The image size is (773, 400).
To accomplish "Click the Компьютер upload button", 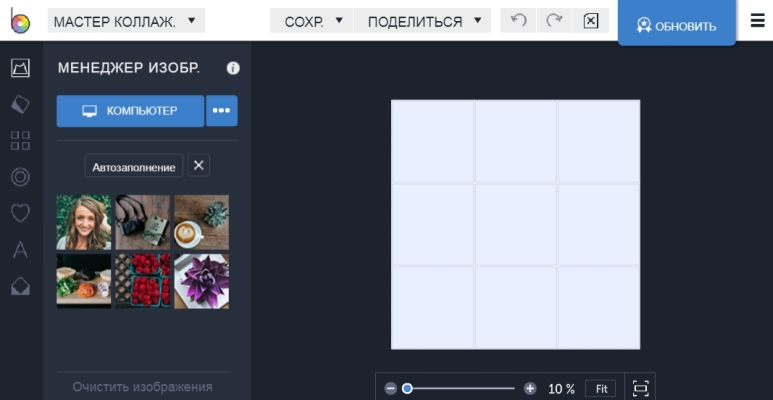I will coord(130,111).
